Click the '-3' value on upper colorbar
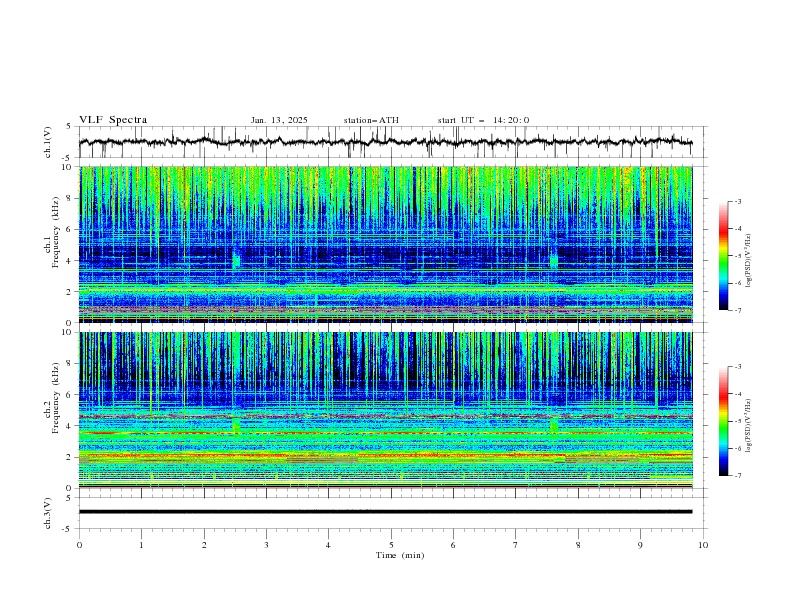This screenshot has width=792, height=612. pos(737,201)
